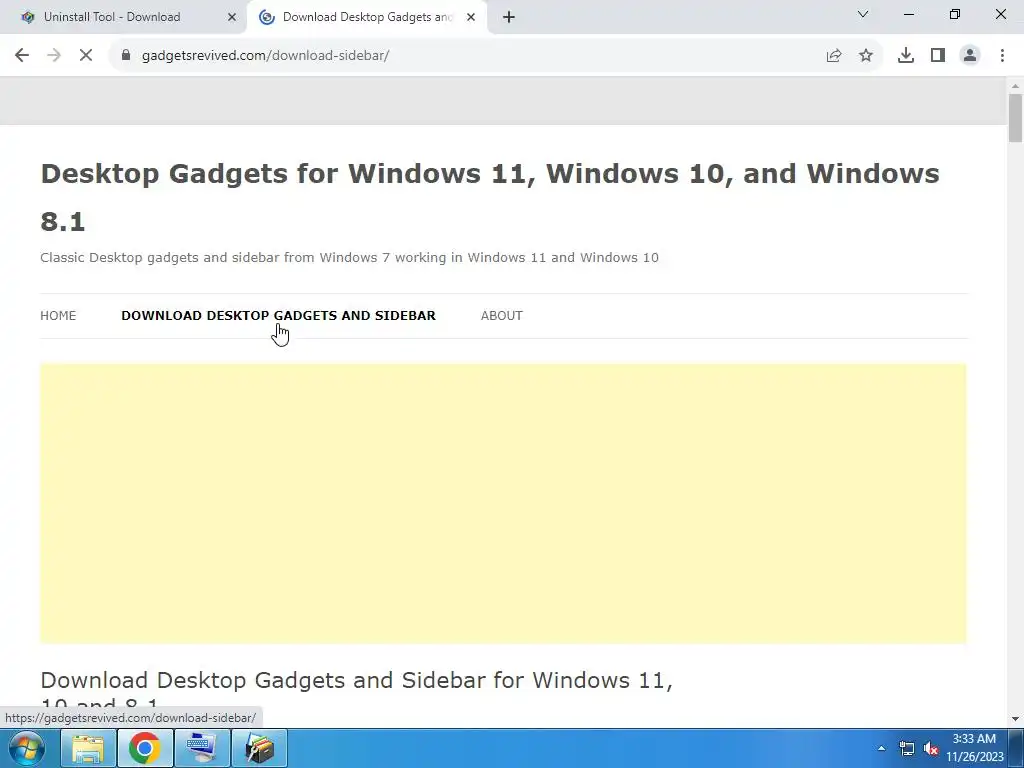This screenshot has height=768, width=1024.
Task: Close the Uninstall Tool tab
Action: point(232,17)
